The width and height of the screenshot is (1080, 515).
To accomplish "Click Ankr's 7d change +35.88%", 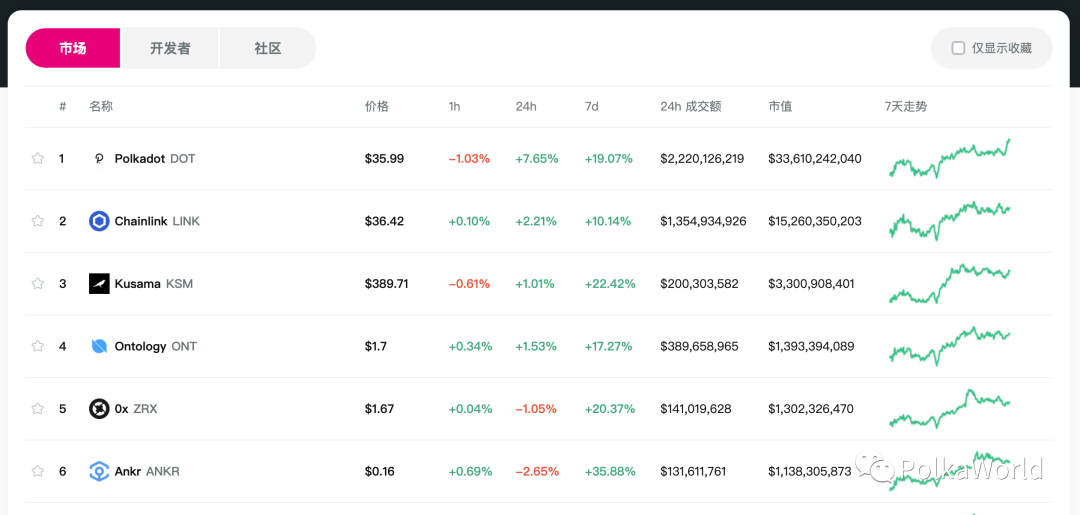I will point(610,472).
